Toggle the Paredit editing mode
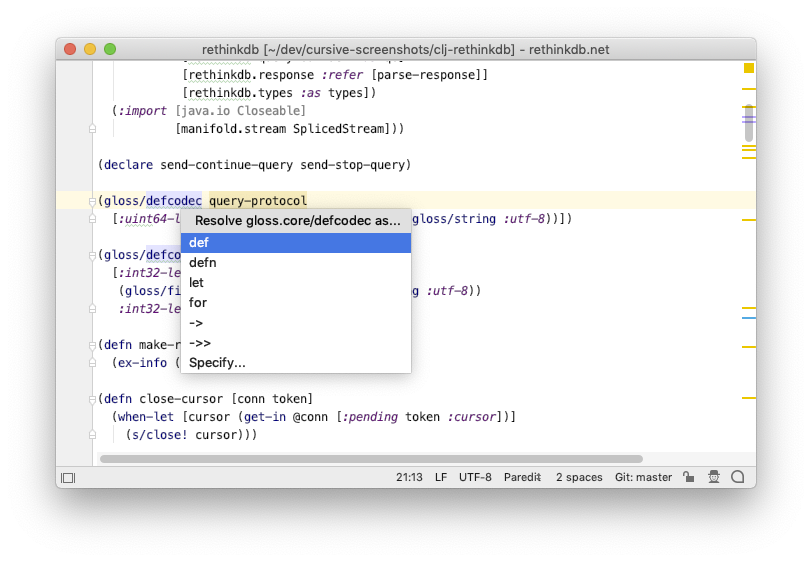The image size is (812, 562). pyautogui.click(x=522, y=477)
